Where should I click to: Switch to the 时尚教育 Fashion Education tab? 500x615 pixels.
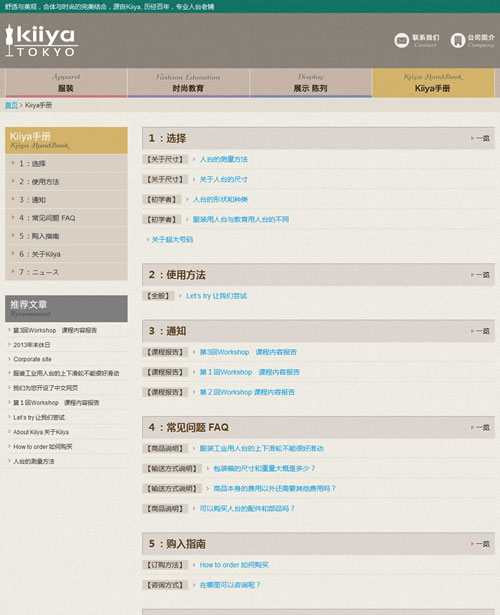188,83
